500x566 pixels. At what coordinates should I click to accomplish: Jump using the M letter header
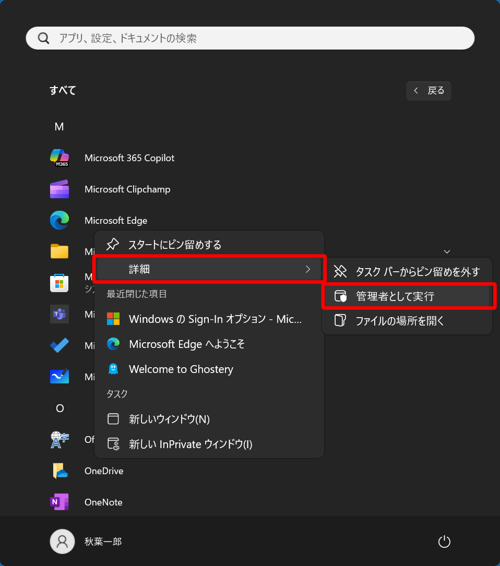(x=59, y=127)
